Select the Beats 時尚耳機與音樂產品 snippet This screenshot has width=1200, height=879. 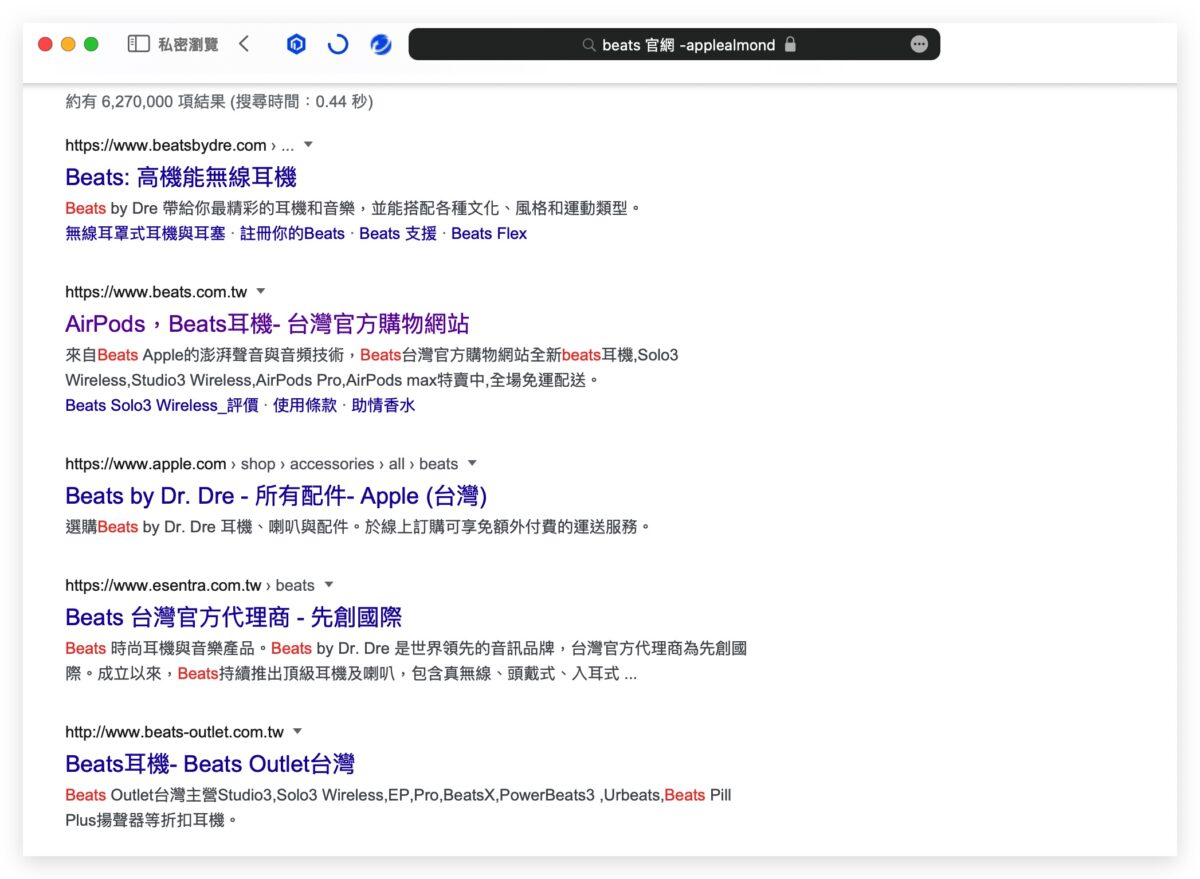[406, 660]
